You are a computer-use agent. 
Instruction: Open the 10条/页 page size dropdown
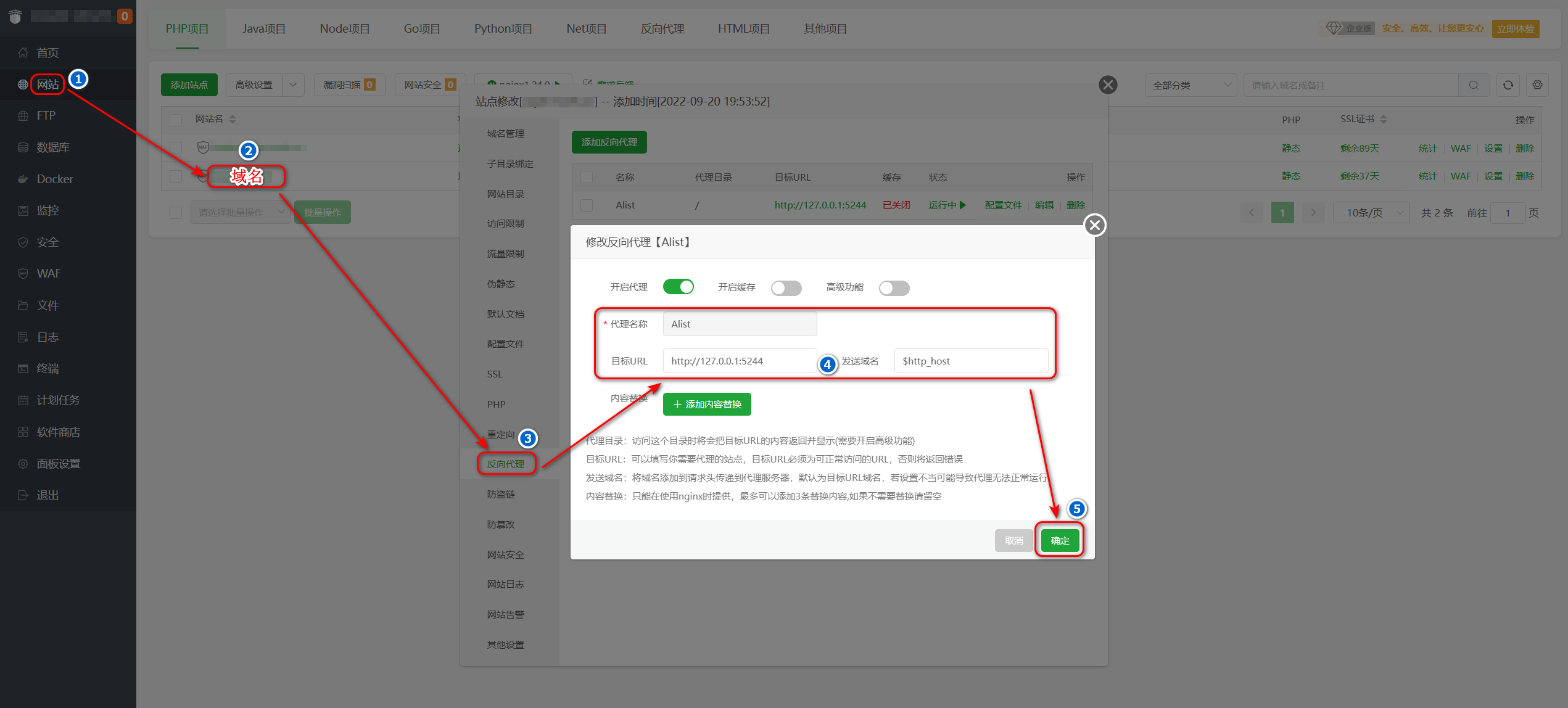point(1371,213)
